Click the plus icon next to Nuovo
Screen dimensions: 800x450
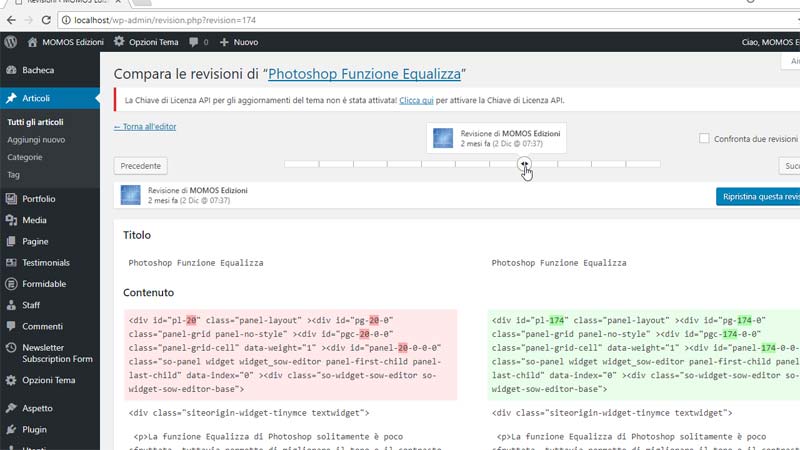pyautogui.click(x=224, y=42)
